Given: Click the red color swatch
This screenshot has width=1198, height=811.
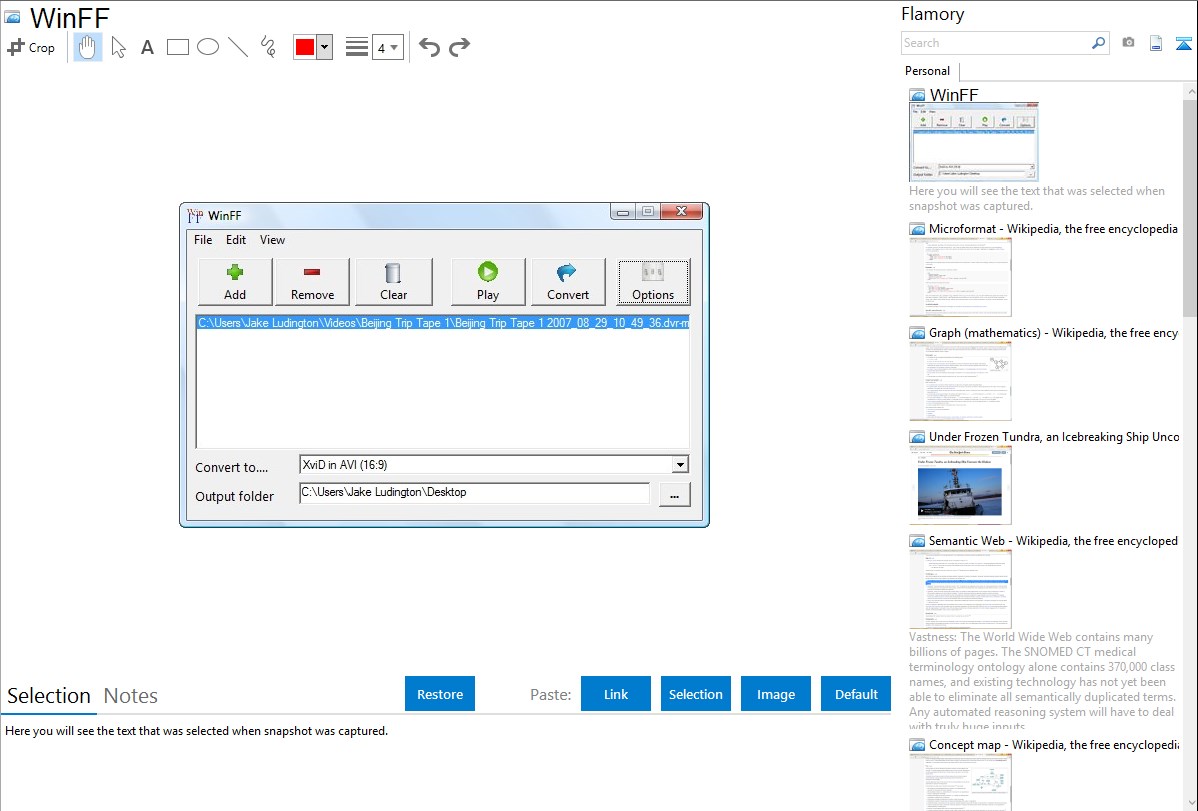Looking at the screenshot, I should 305,47.
